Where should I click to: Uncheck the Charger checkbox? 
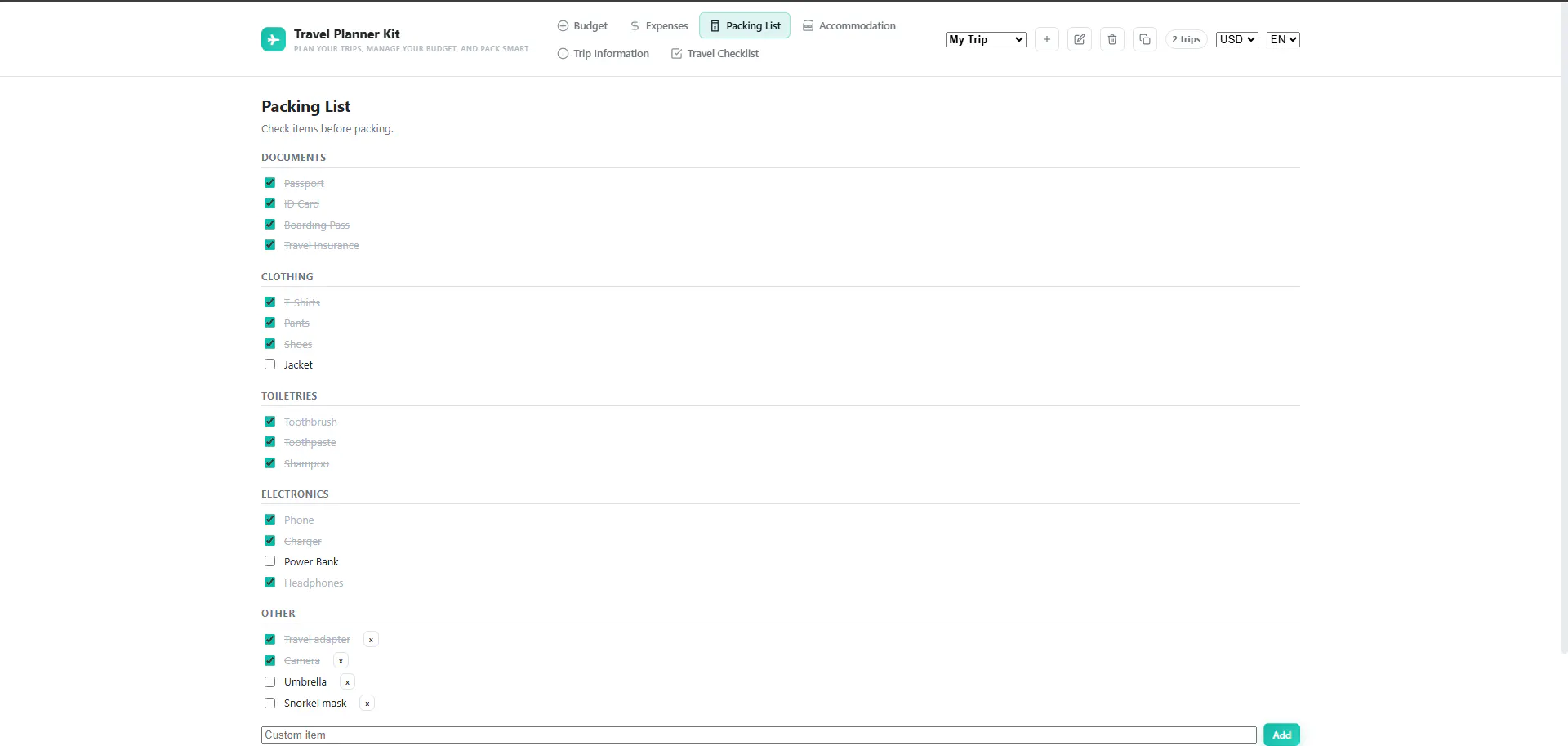click(269, 541)
